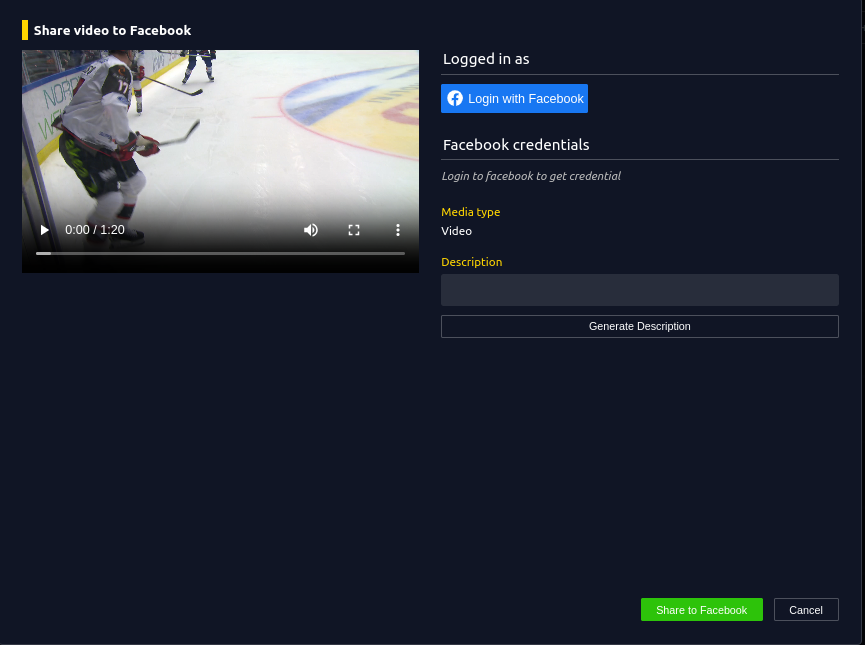Click the video progress bar
Image resolution: width=865 pixels, height=645 pixels.
pos(220,253)
